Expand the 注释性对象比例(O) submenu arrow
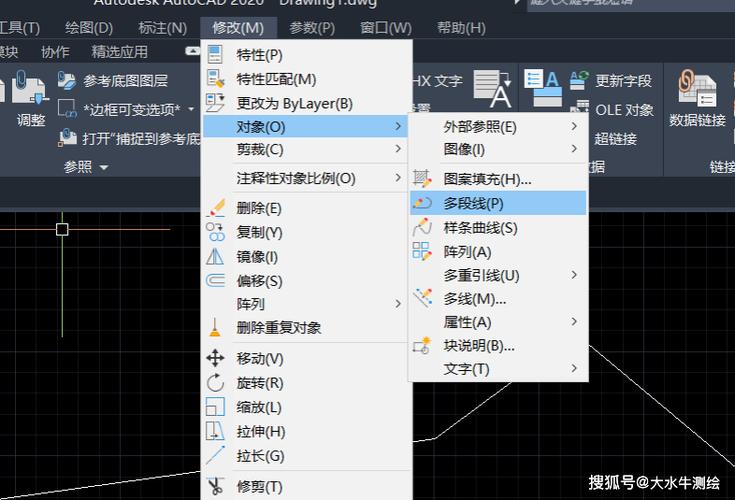Image resolution: width=735 pixels, height=500 pixels. tap(398, 178)
